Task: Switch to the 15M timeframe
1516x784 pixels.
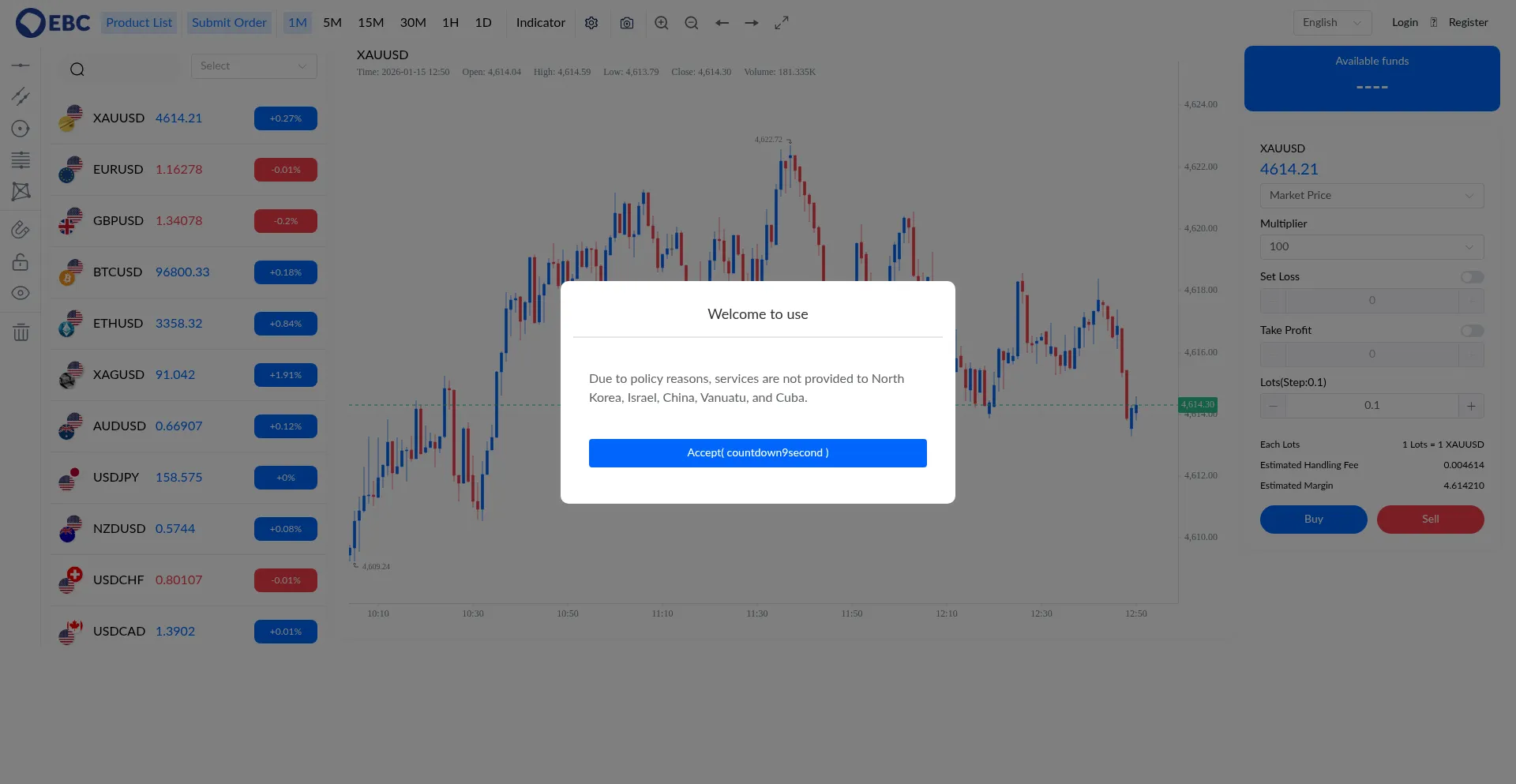Action: [370, 23]
